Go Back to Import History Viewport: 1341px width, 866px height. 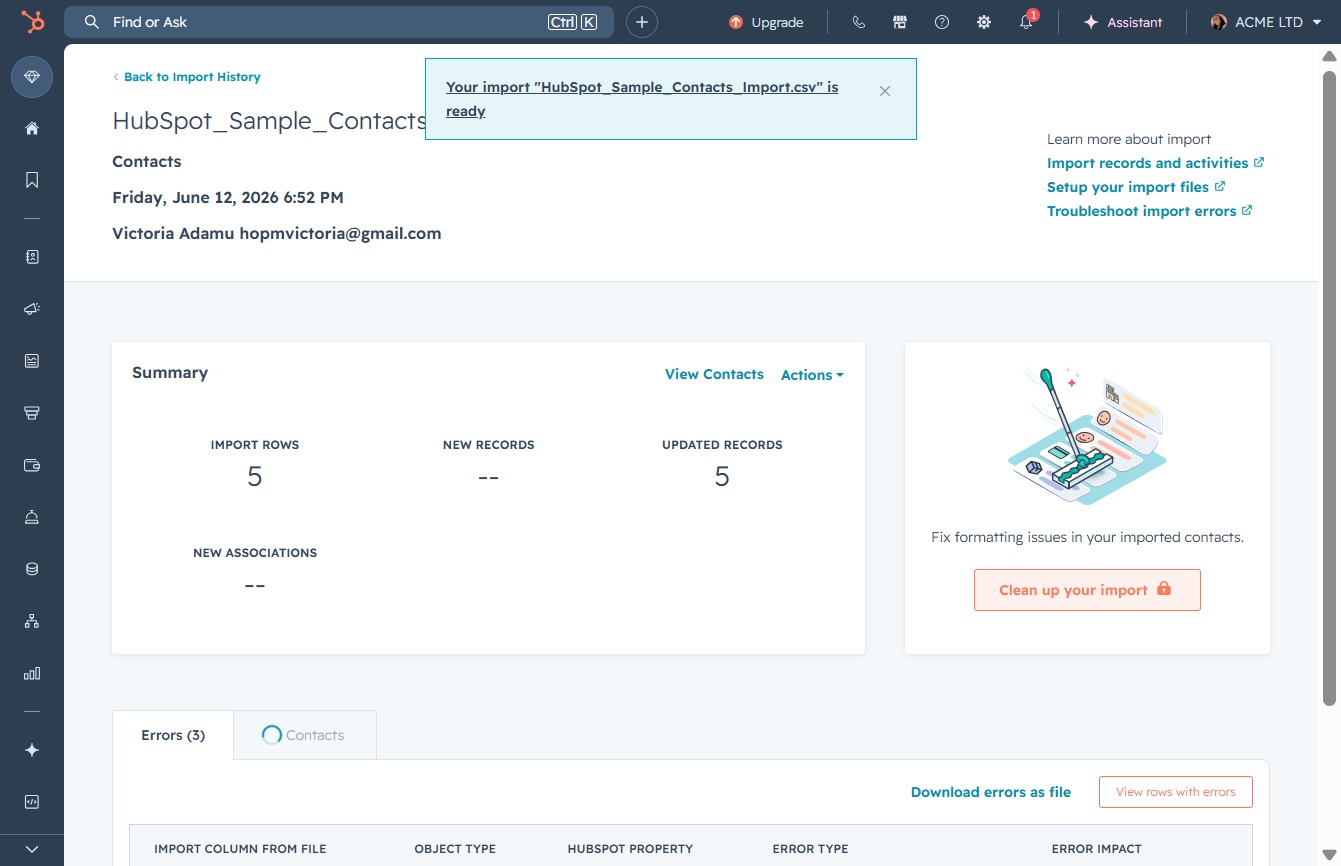coord(187,77)
